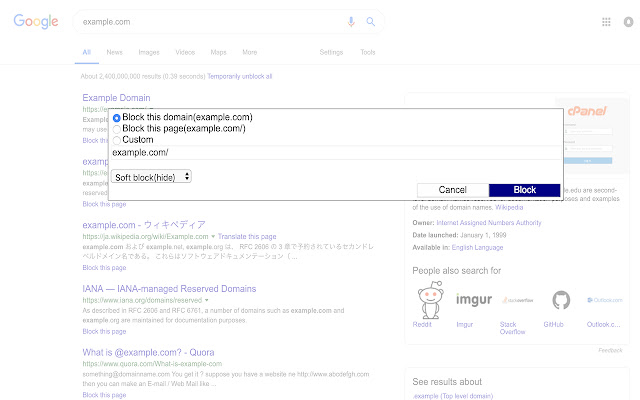This screenshot has height=400, width=640.
Task: Open the Reddit alien icon
Action: 430,300
